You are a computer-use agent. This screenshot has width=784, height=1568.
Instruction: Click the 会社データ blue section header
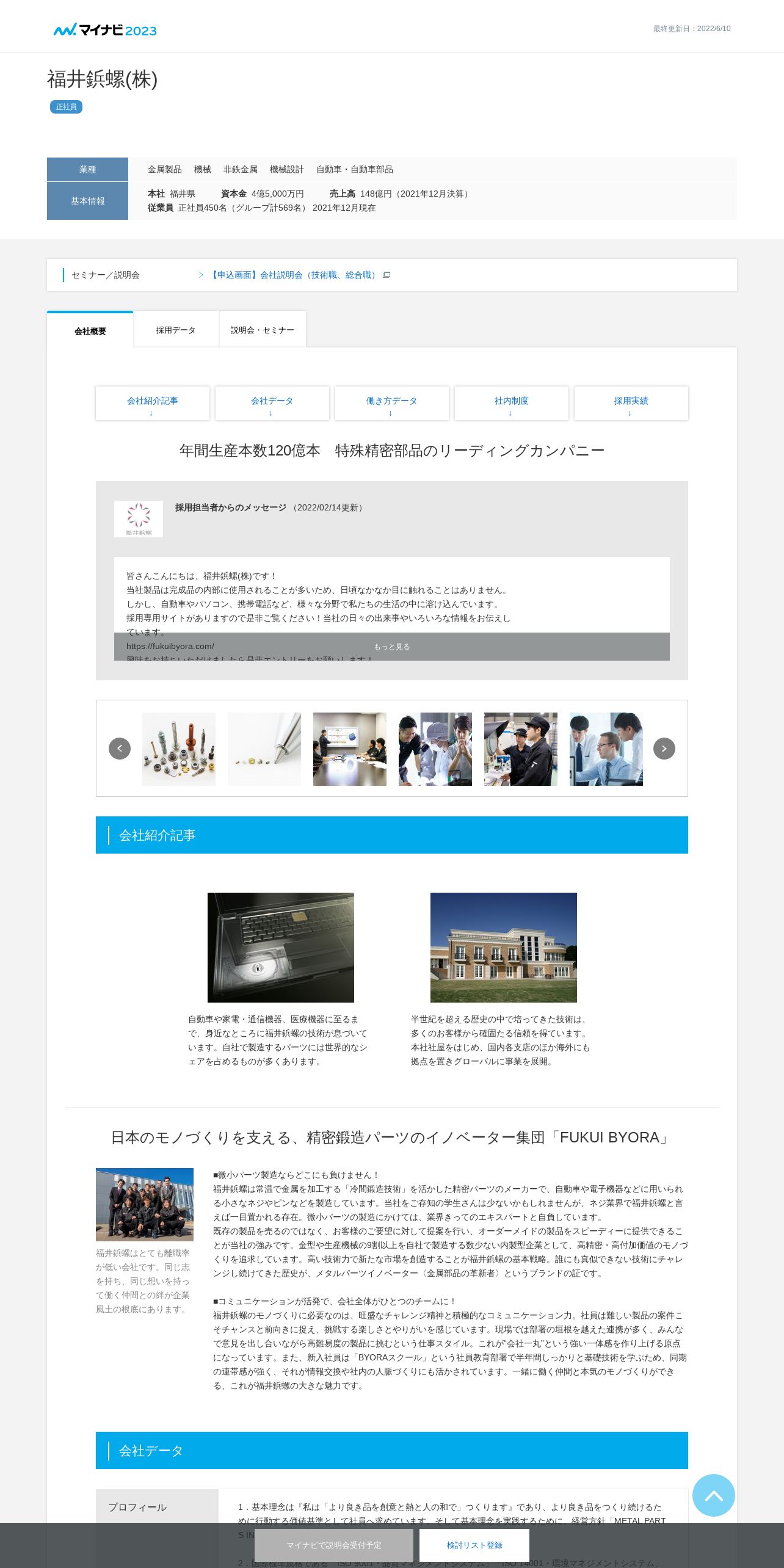coord(392,1450)
